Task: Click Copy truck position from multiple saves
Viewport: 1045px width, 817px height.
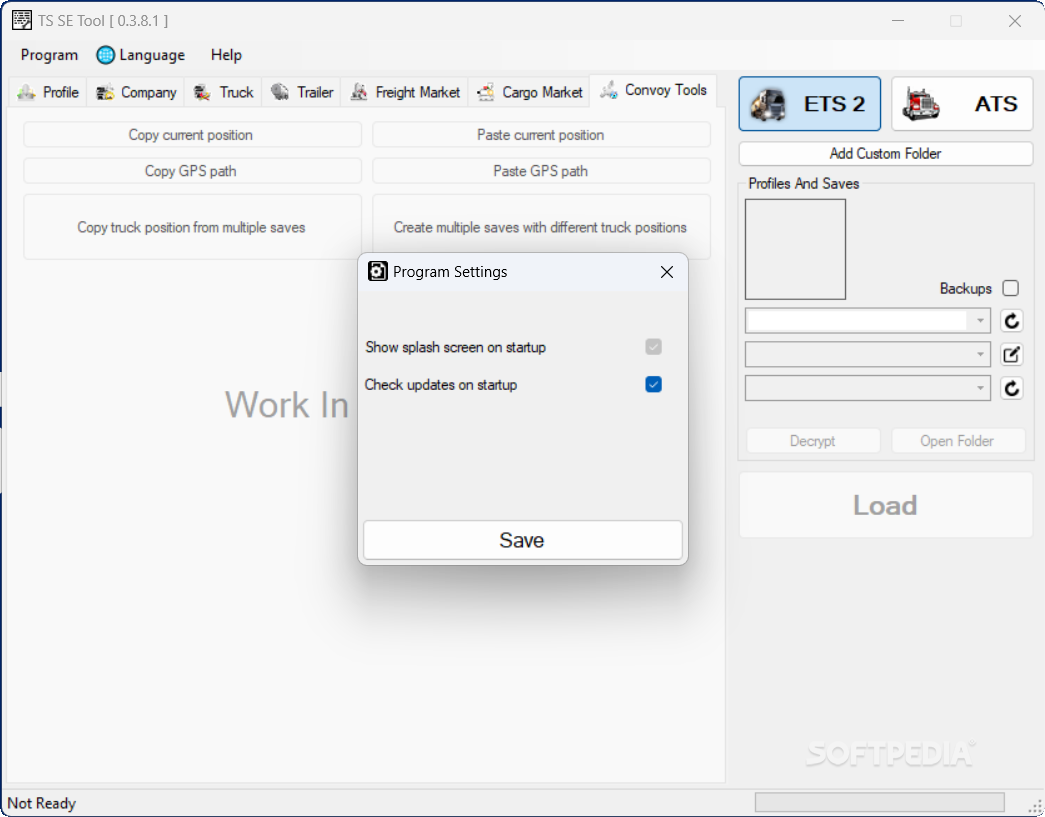Action: coord(192,227)
